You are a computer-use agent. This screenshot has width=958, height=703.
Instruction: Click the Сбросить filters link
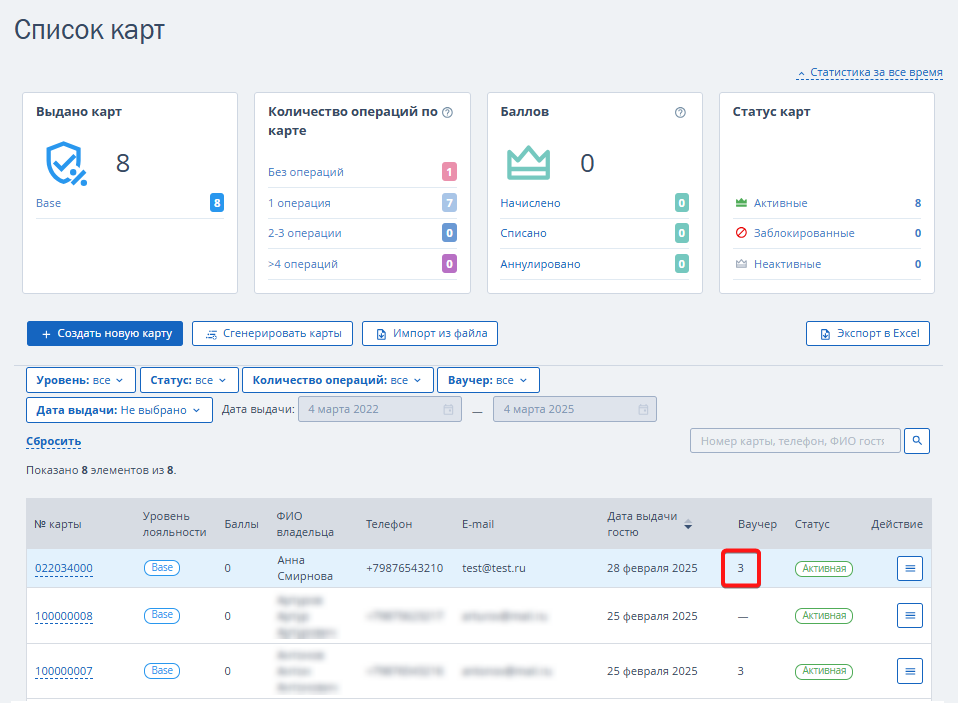(54, 441)
